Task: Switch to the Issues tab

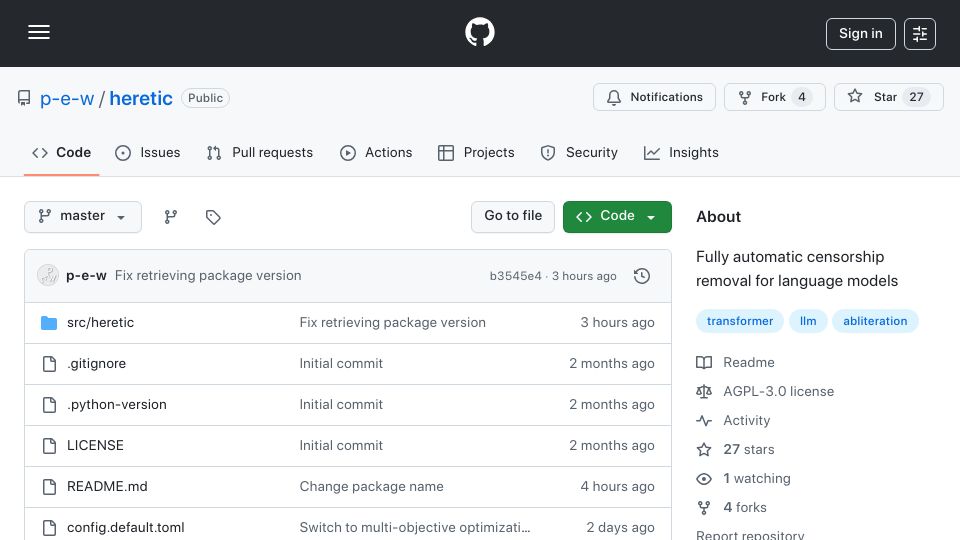Action: (148, 152)
